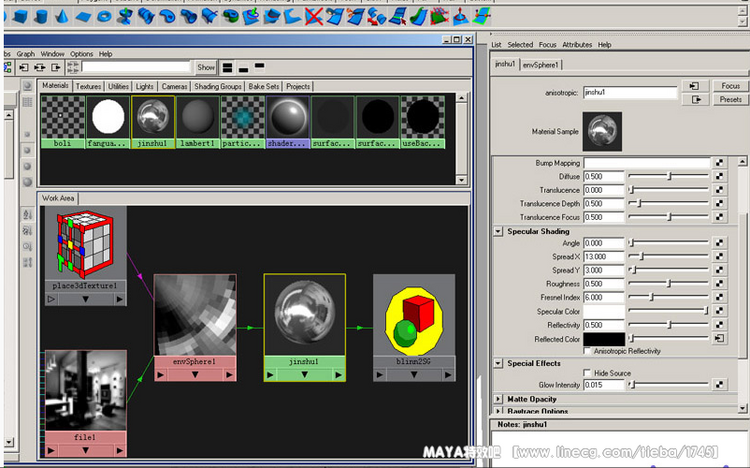Viewport: 750px width, 468px height.
Task: Toggle the Hide Source checkbox
Action: 587,373
